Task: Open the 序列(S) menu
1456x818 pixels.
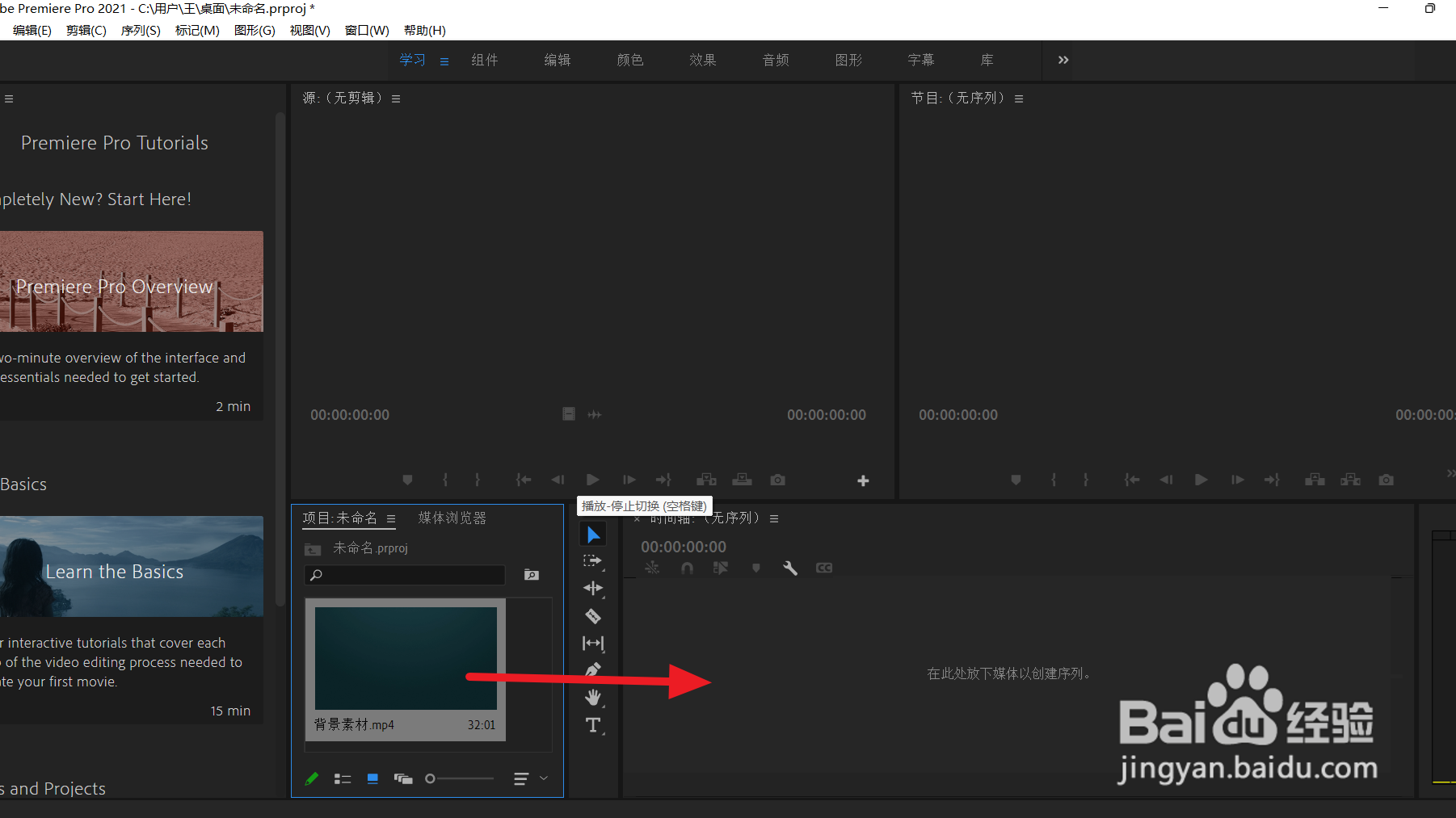Action: (141, 30)
